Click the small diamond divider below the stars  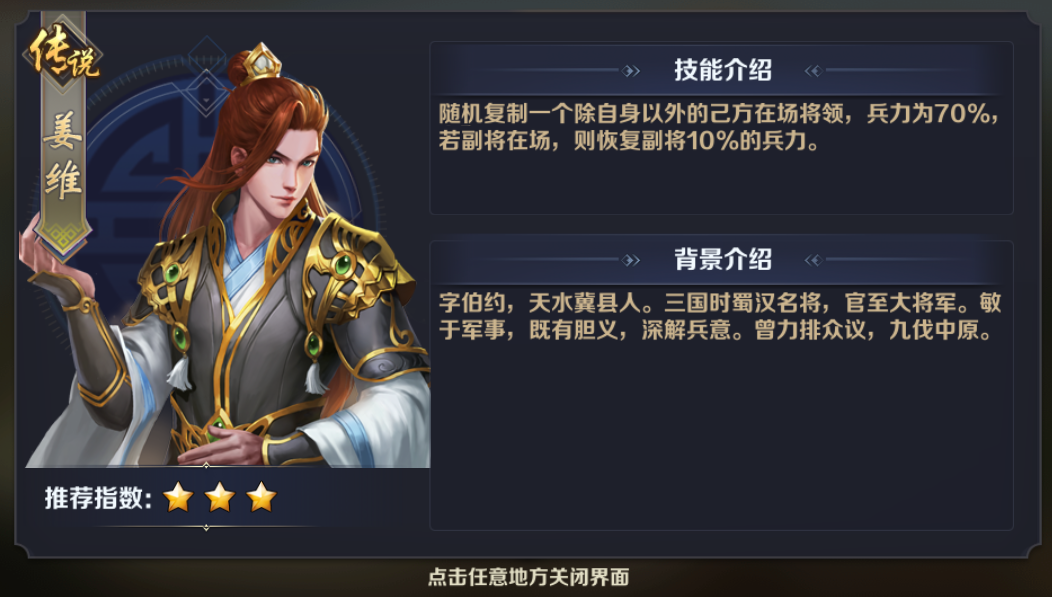(x=206, y=527)
